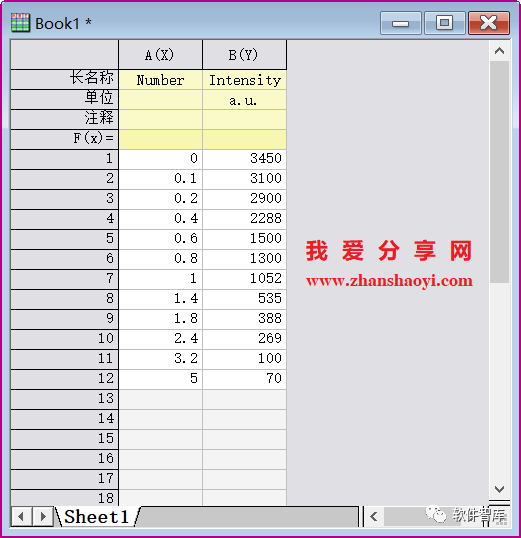Click the F(x)= cell of column A
The width and height of the screenshot is (521, 538).
[x=160, y=139]
